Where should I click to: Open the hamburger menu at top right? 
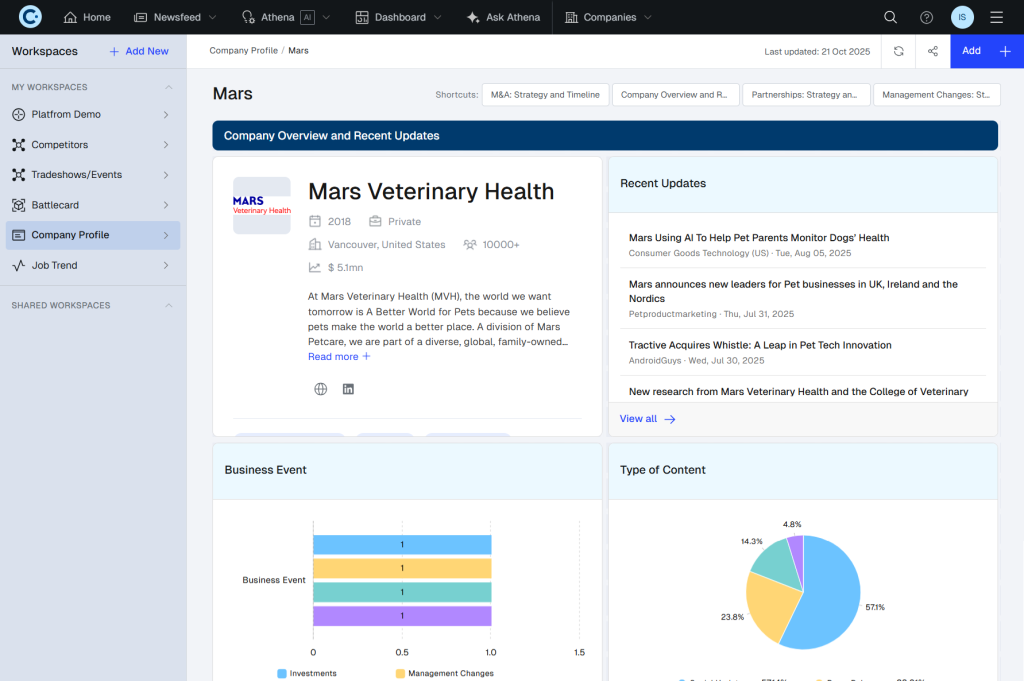pyautogui.click(x=996, y=16)
